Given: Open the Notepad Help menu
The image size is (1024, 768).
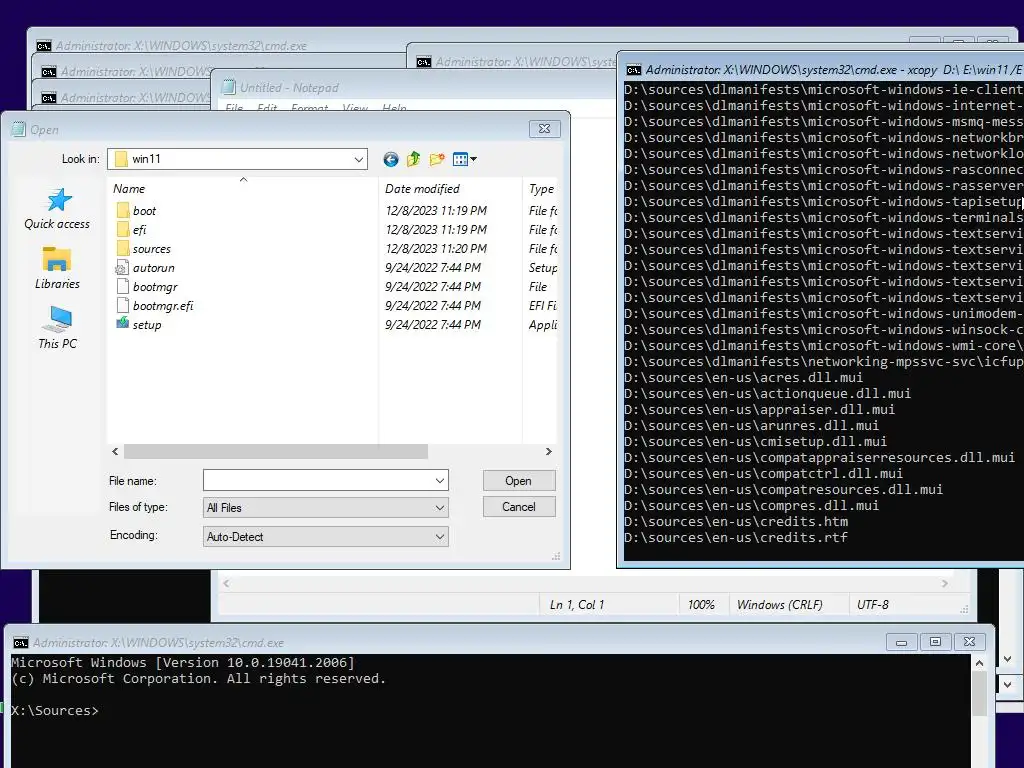Looking at the screenshot, I should (394, 108).
